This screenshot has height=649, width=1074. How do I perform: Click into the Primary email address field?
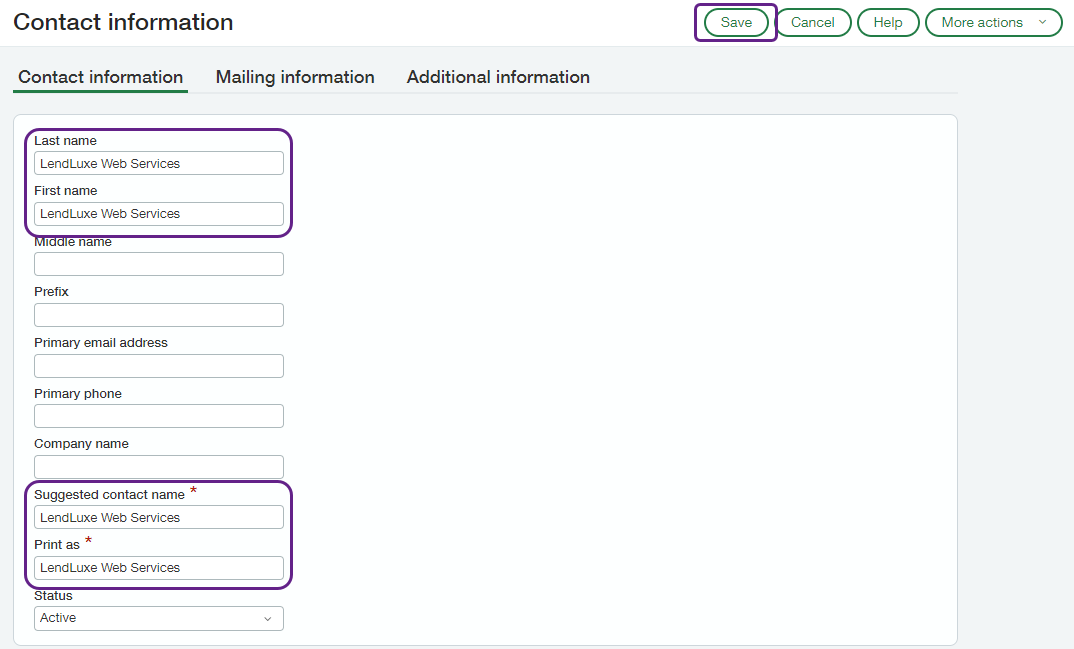tap(158, 365)
